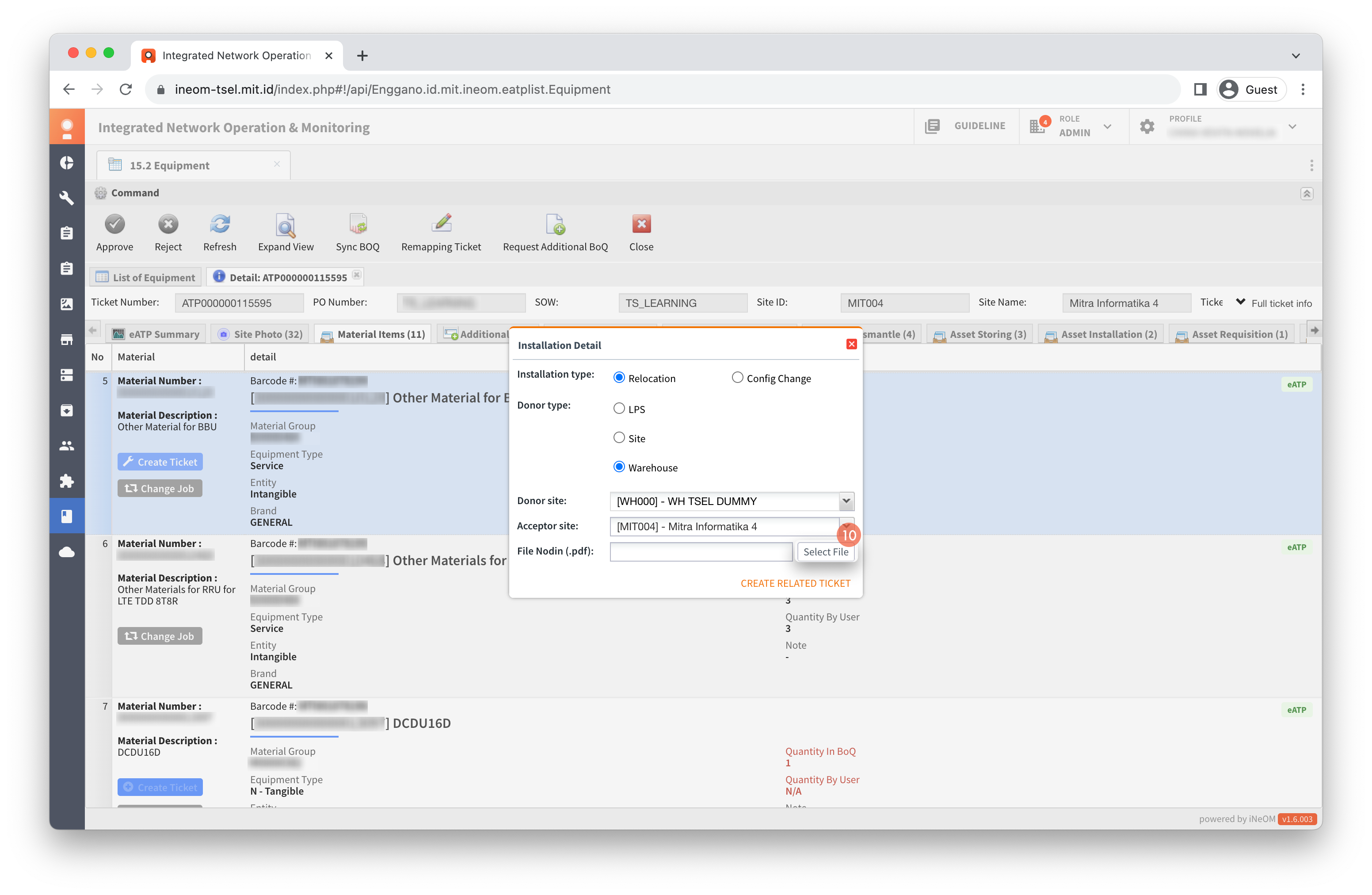Click Change Job for RRU LTE TDD material
Image resolution: width=1372 pixels, height=895 pixels.
(160, 635)
